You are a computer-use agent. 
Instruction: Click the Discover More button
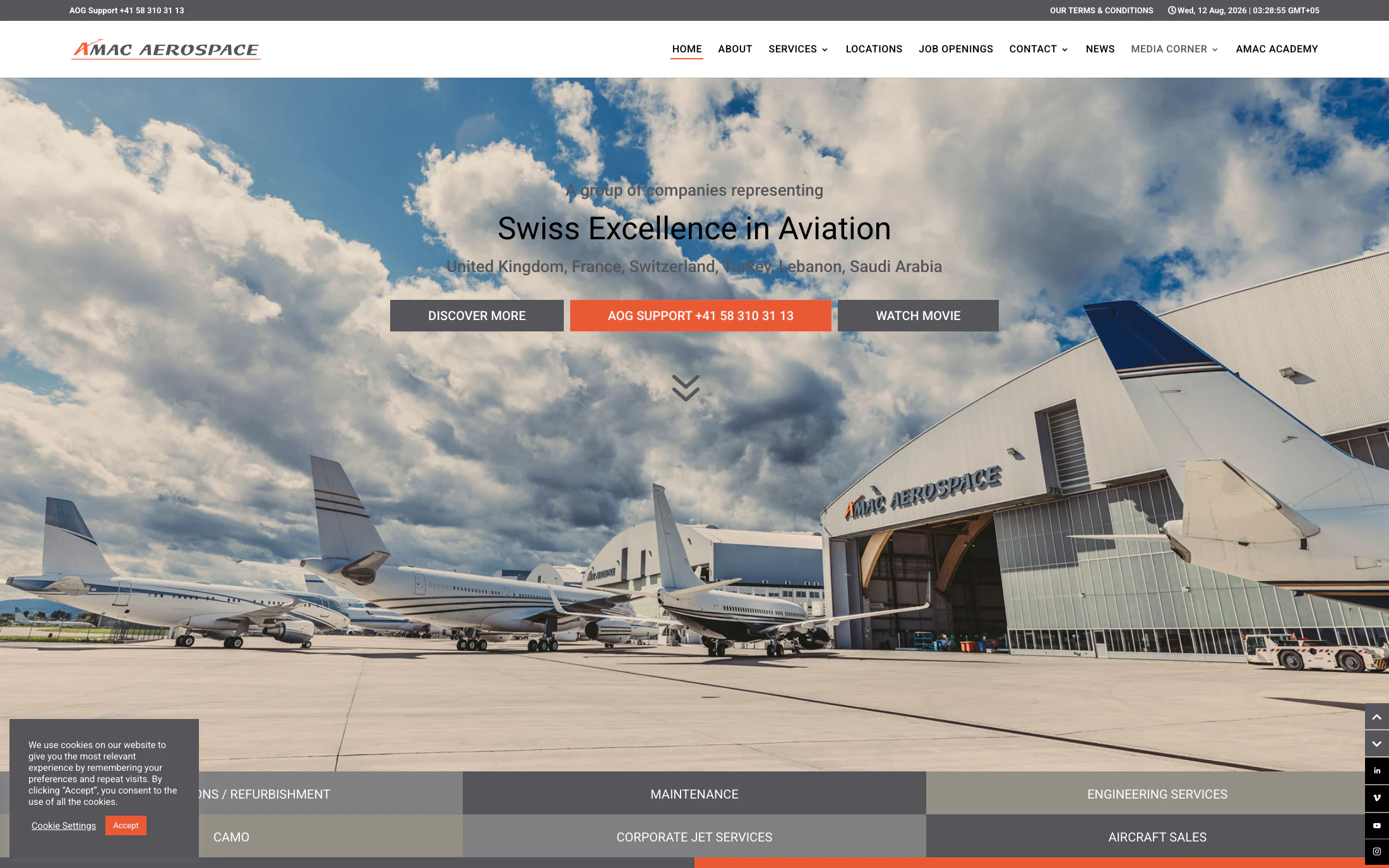(477, 316)
